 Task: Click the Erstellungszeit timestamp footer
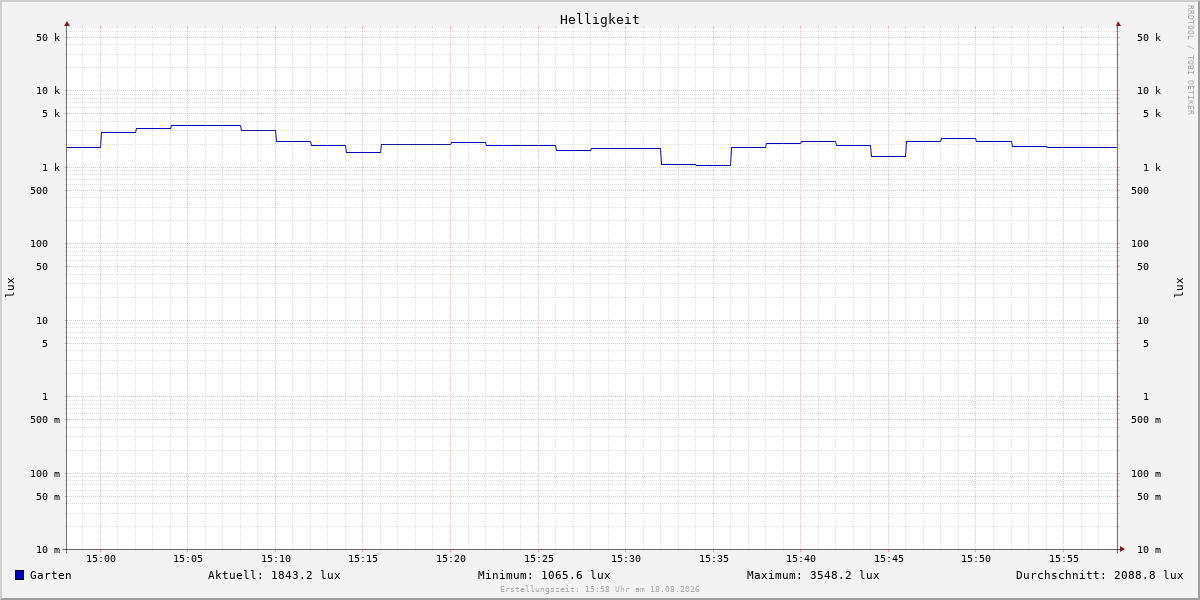[600, 590]
